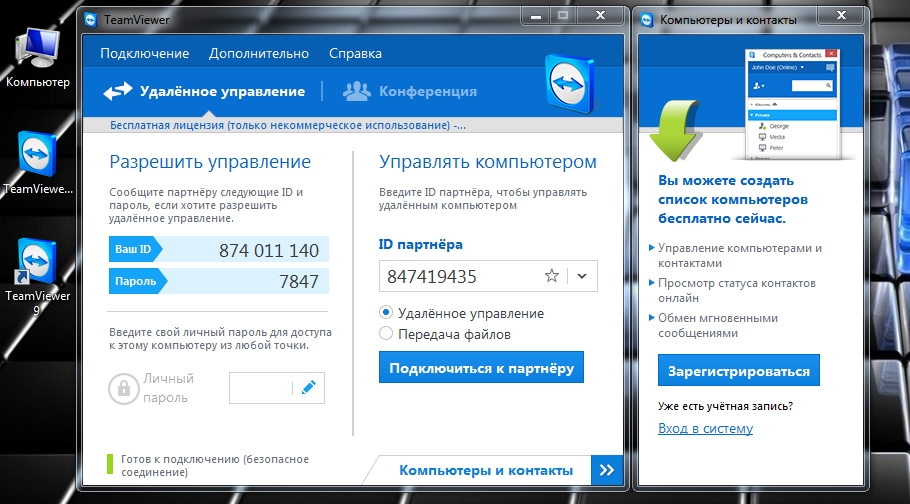910x504 pixels.
Task: Click the Управлять компьютером heading
Action: tap(488, 161)
